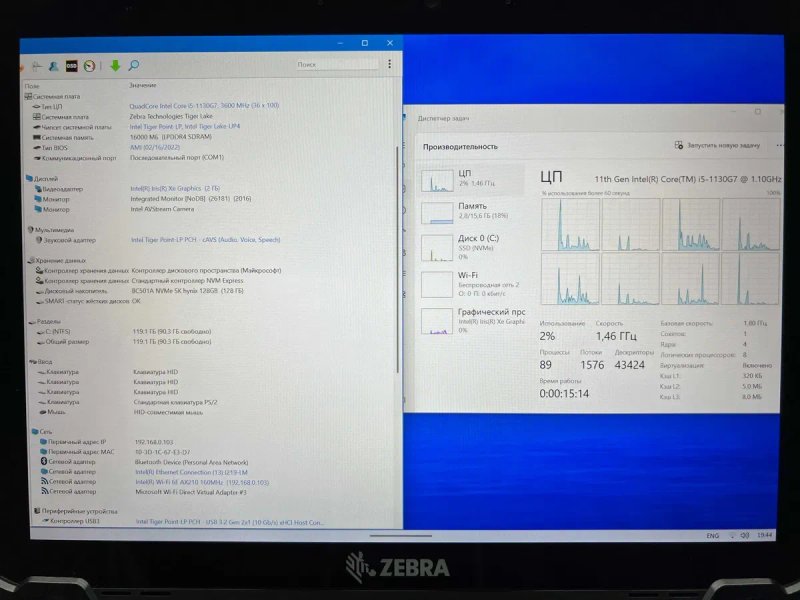
Task: Open Intel Tiger Point-LP chipset link
Action: pos(185,126)
